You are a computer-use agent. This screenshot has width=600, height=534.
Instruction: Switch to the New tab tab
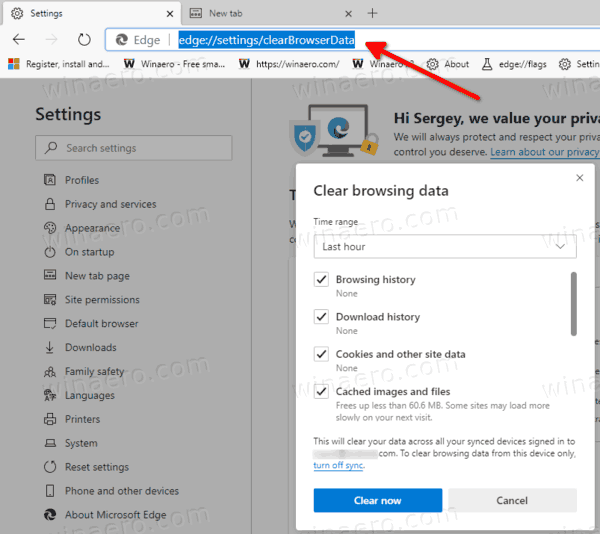(x=270, y=13)
